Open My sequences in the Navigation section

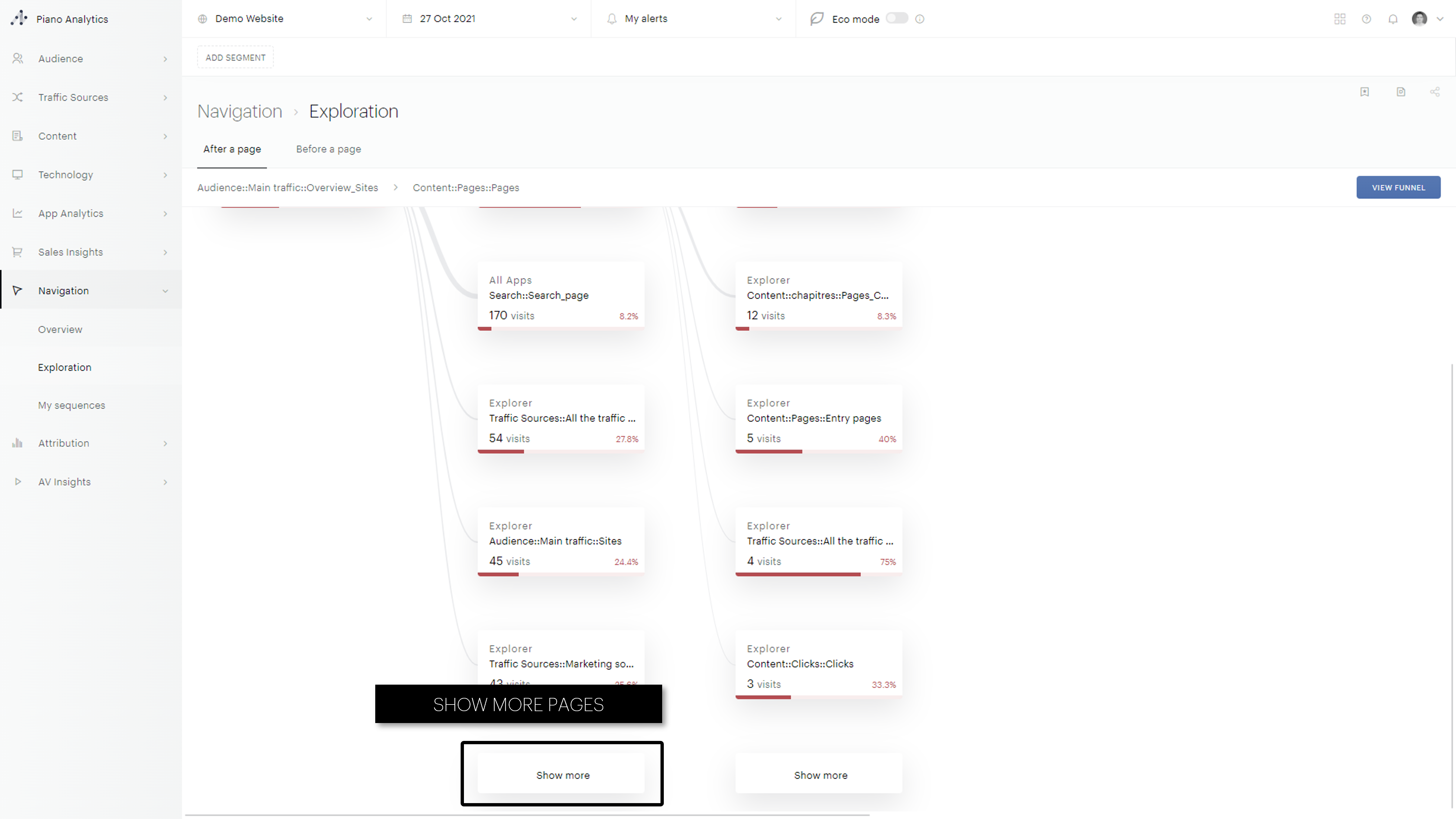point(71,405)
